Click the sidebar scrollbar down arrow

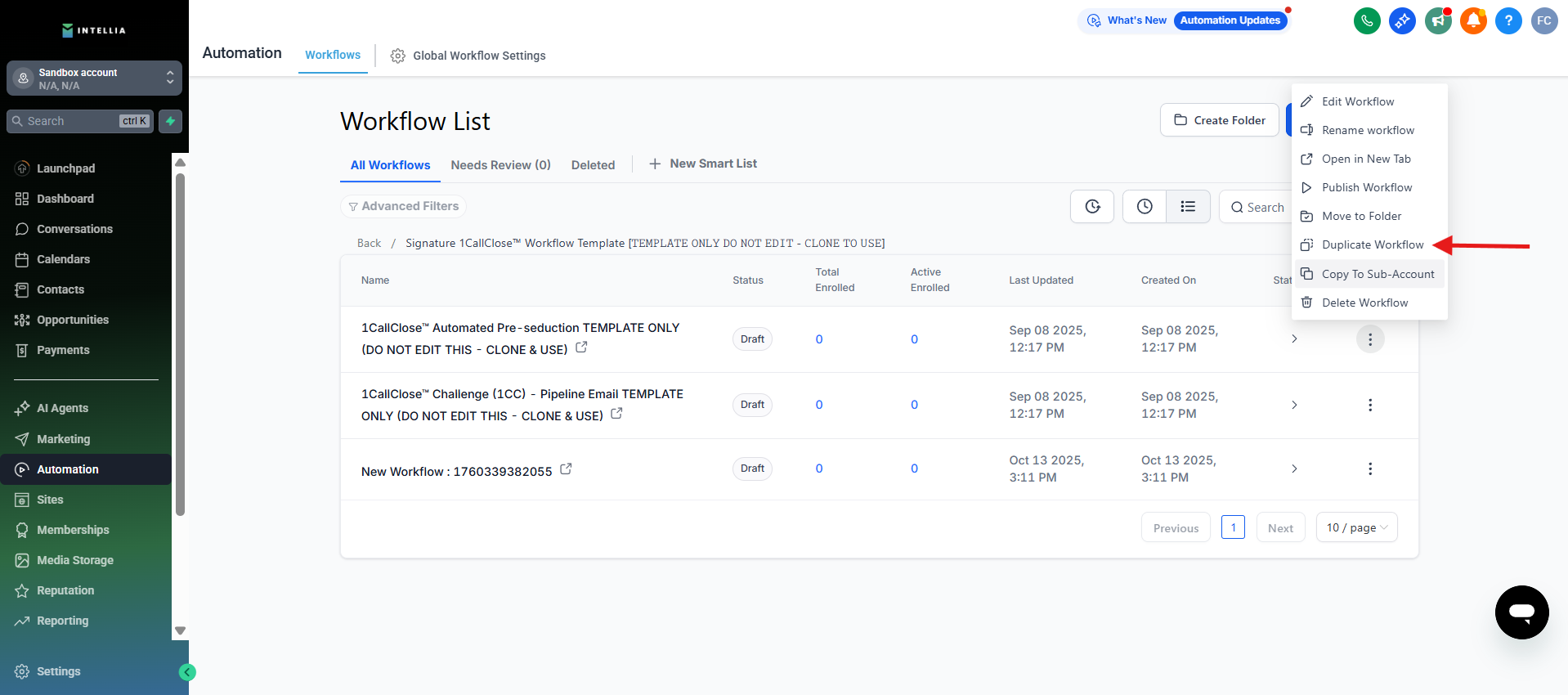click(x=181, y=630)
